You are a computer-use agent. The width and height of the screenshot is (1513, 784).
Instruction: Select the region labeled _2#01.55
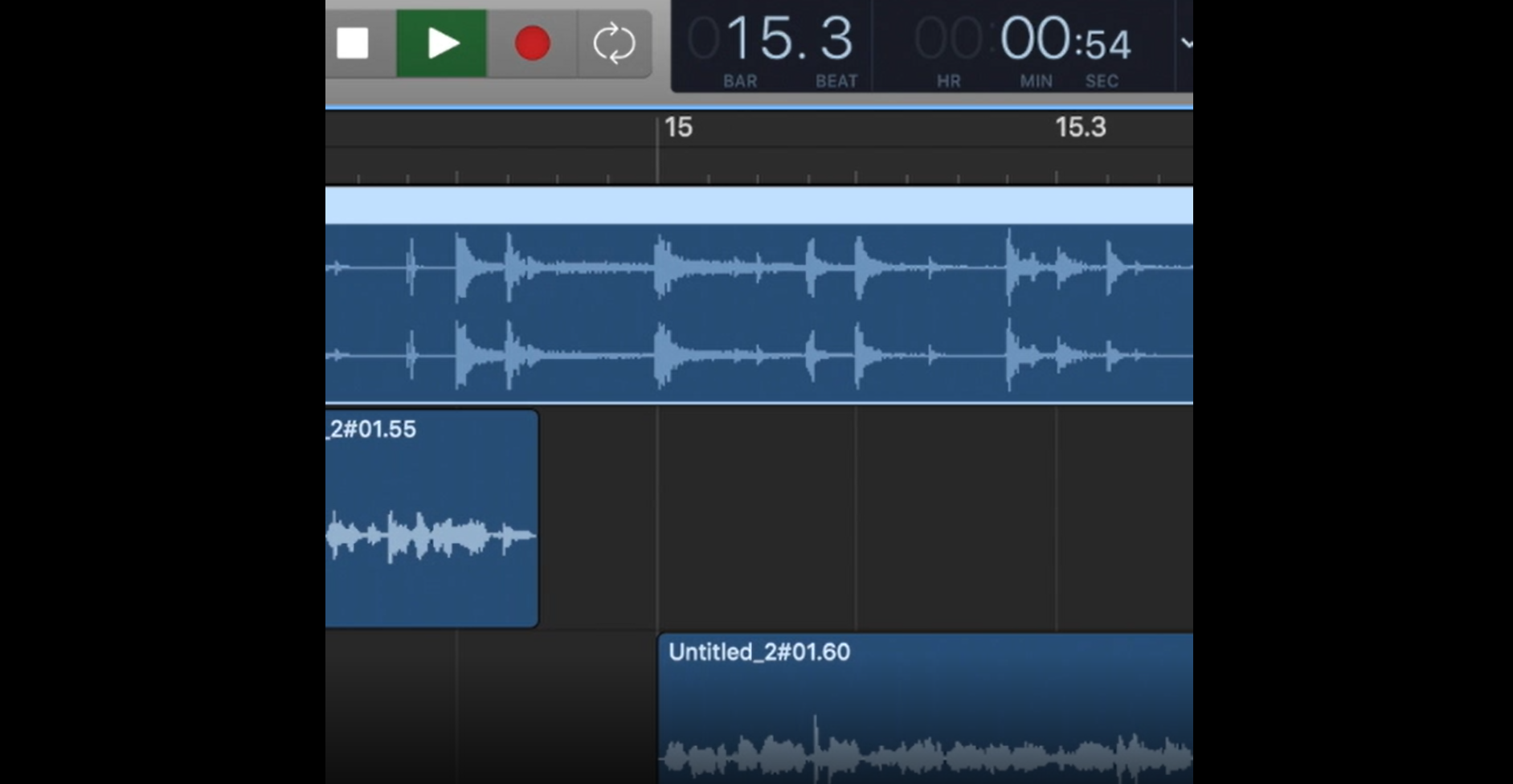(432, 519)
